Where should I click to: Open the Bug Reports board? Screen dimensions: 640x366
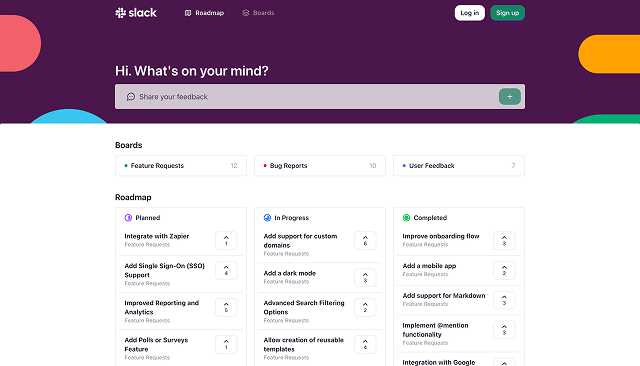(320, 166)
